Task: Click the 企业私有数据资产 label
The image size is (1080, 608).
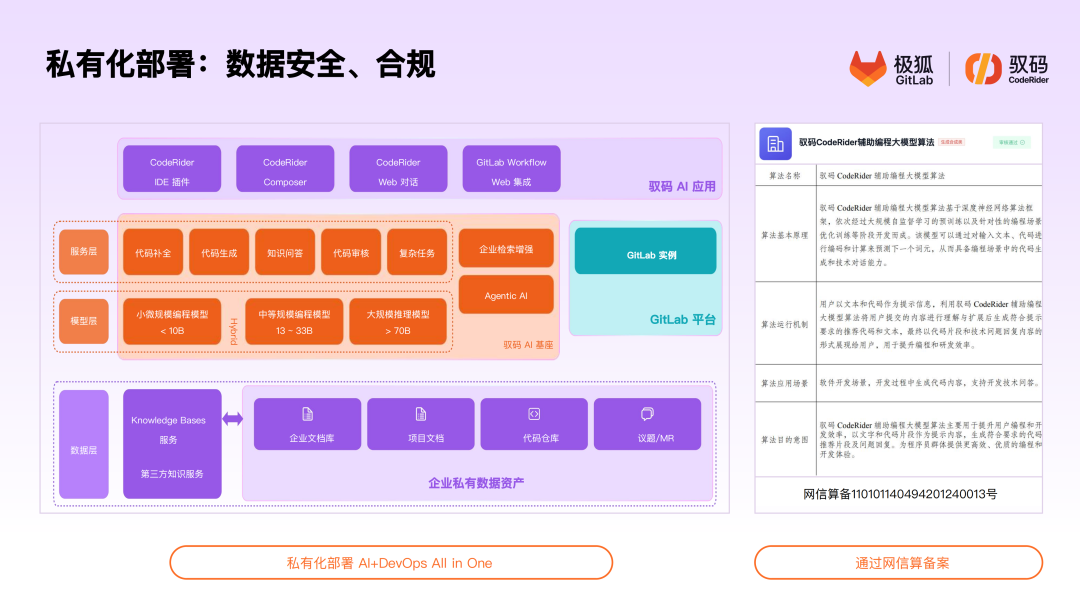Action: click(x=476, y=483)
